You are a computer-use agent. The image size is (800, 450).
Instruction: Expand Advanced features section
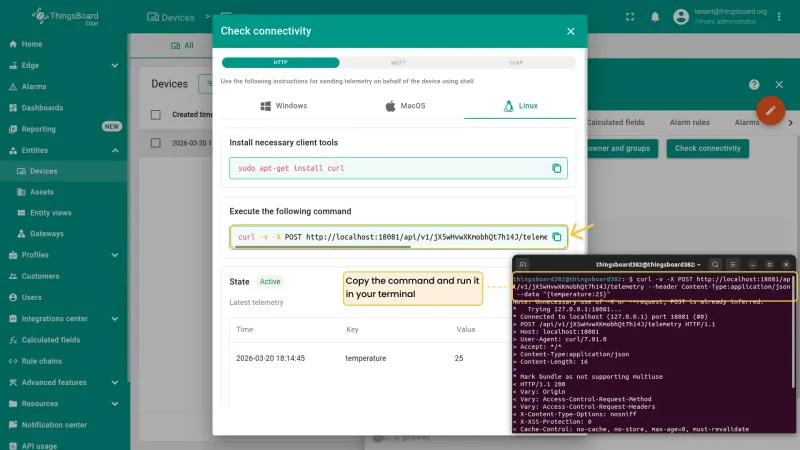click(x=115, y=383)
